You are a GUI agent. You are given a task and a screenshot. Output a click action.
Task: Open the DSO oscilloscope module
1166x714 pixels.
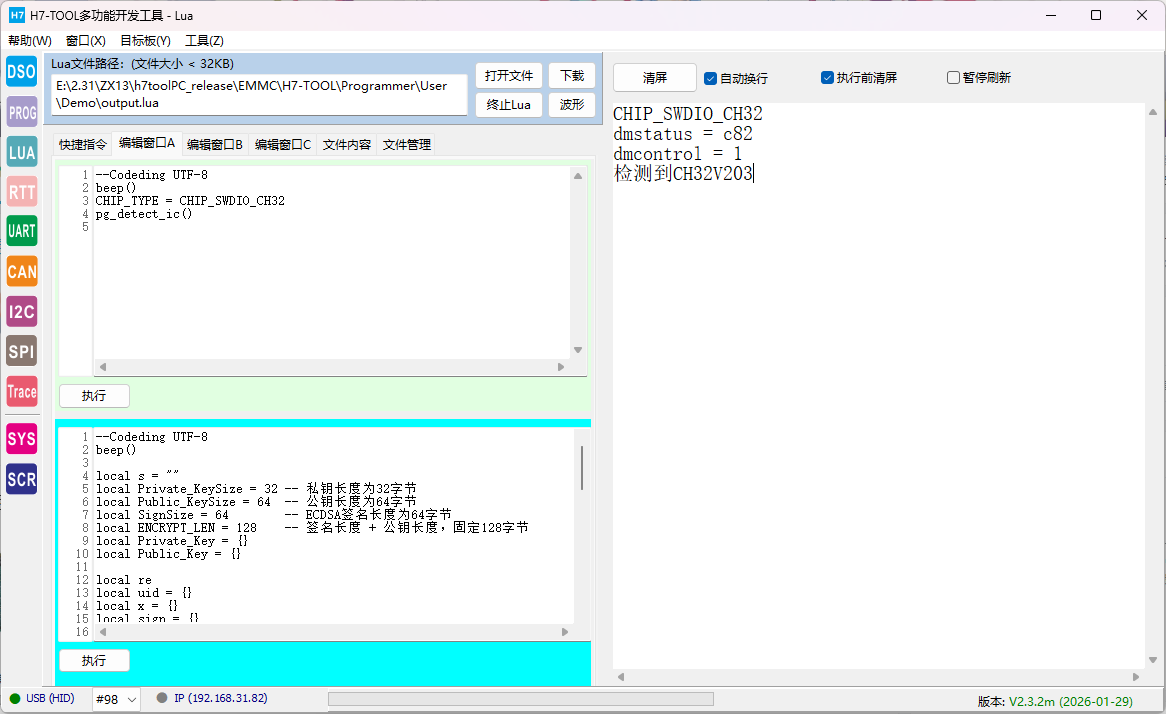[22, 72]
